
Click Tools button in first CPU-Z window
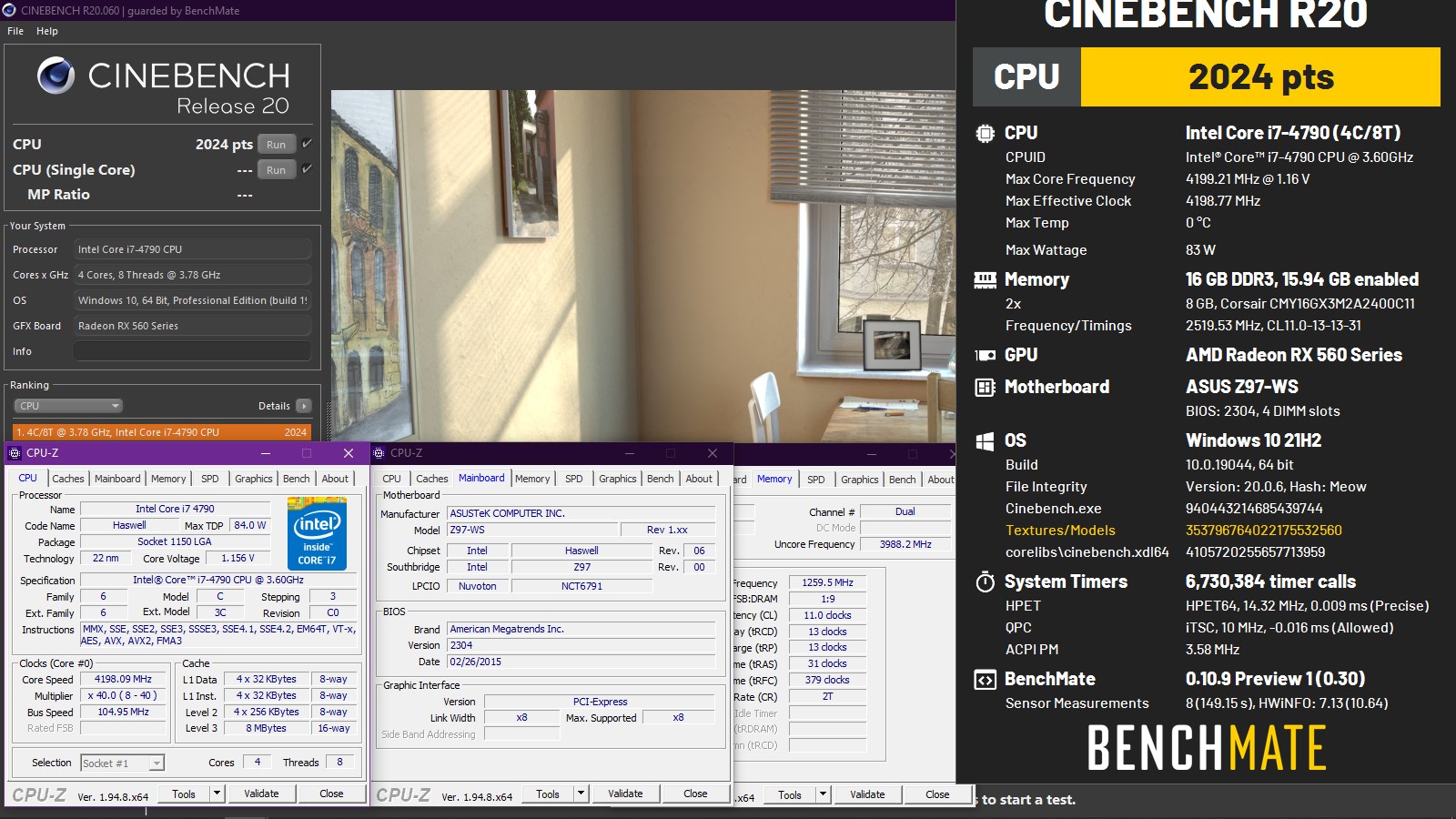click(x=184, y=794)
